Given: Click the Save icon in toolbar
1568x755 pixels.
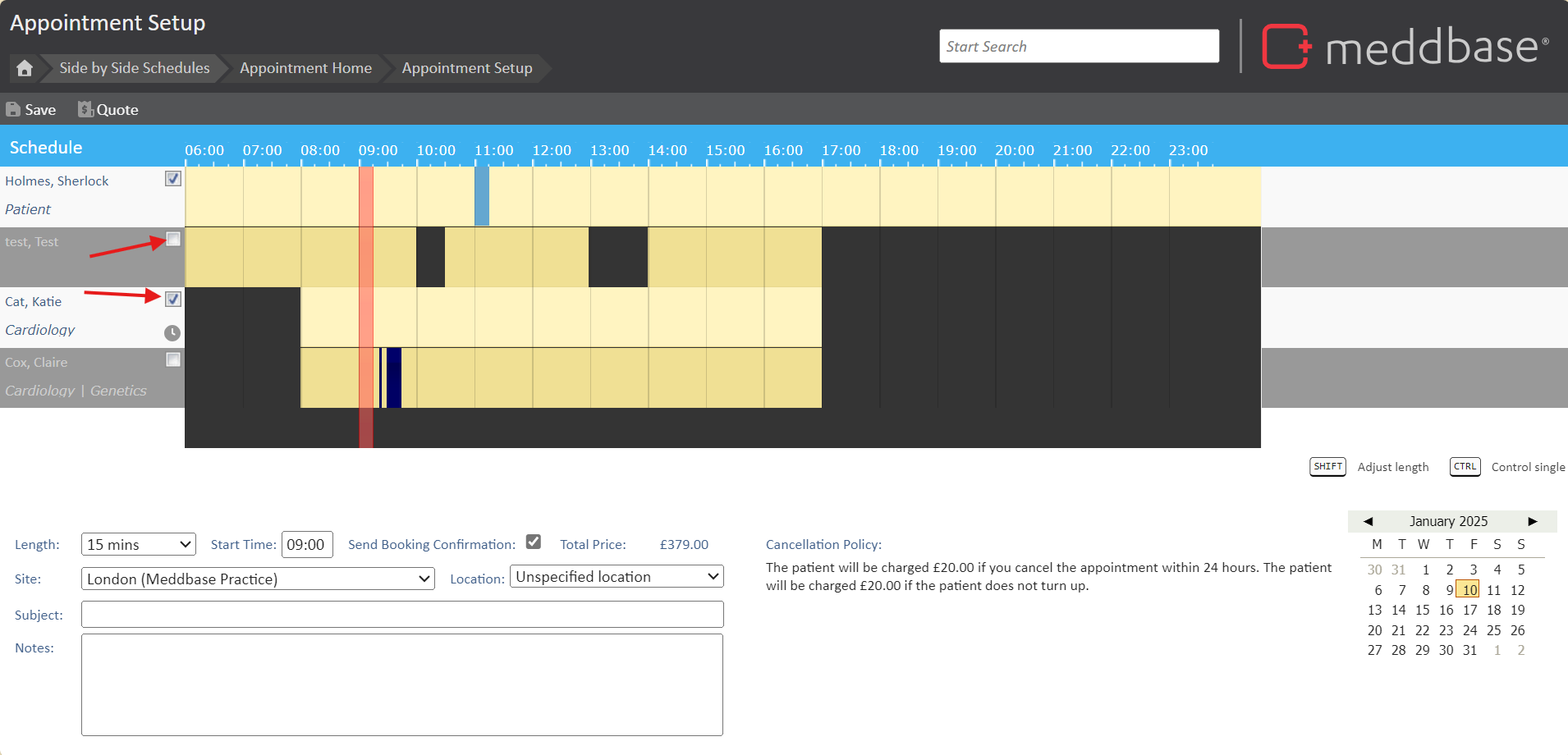Looking at the screenshot, I should click(13, 109).
